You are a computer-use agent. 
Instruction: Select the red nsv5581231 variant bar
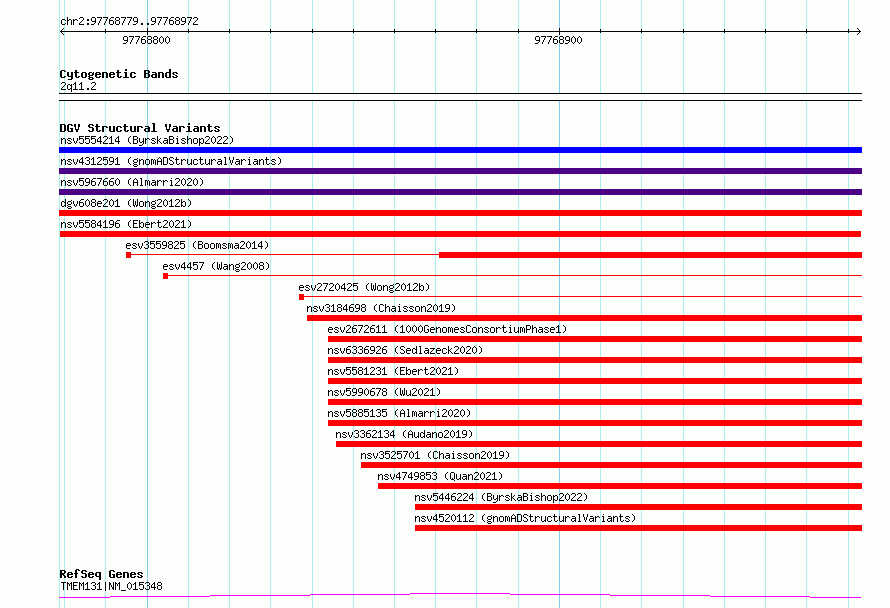click(595, 381)
